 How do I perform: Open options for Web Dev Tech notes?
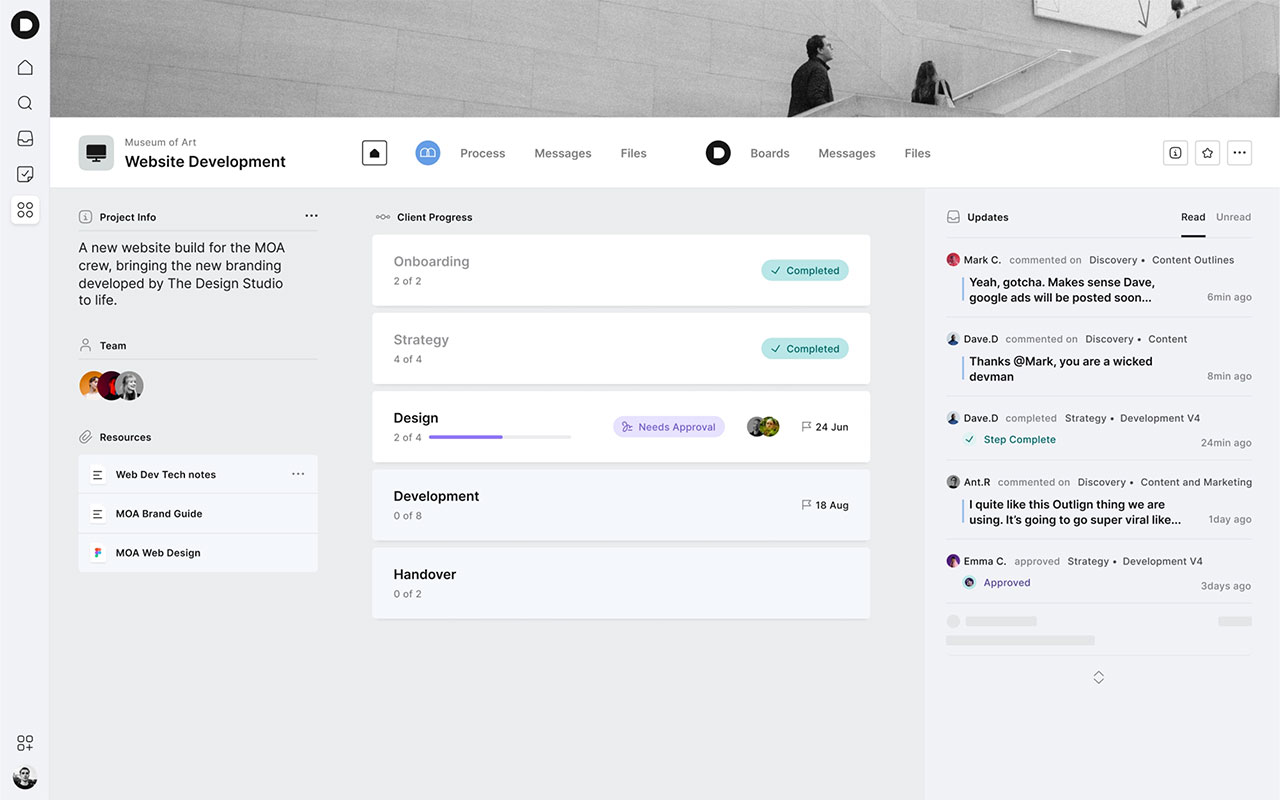click(x=298, y=474)
